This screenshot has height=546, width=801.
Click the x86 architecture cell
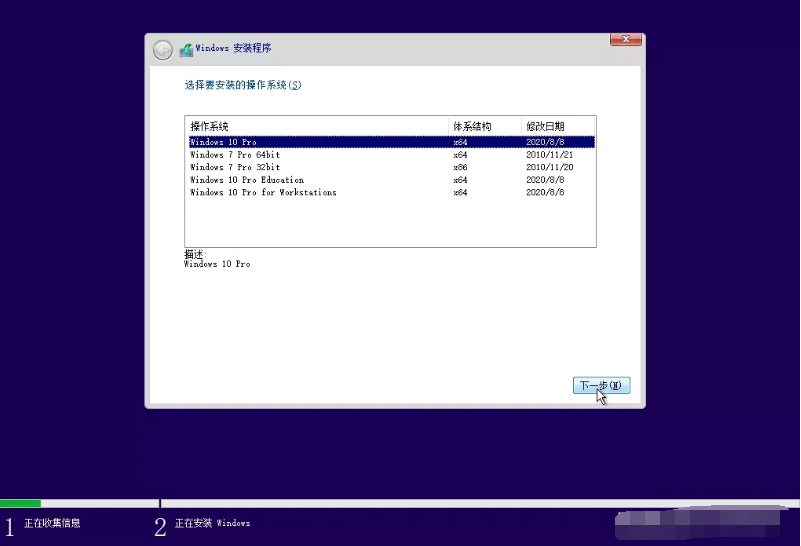460,167
